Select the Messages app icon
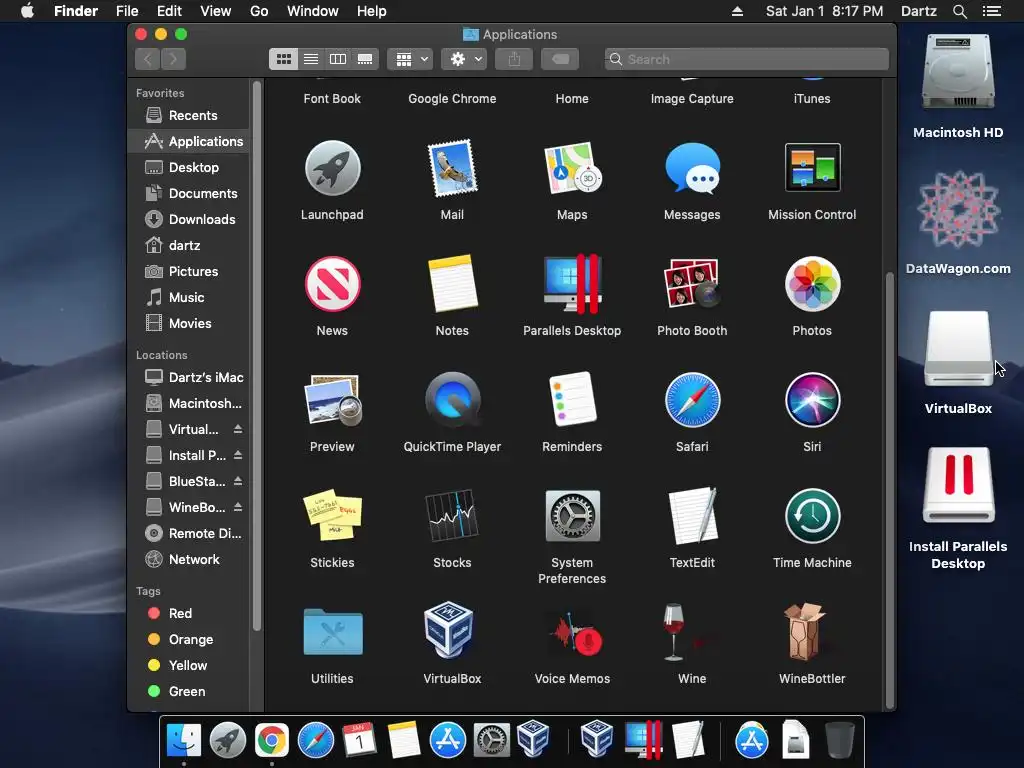The width and height of the screenshot is (1024, 768). click(692, 168)
